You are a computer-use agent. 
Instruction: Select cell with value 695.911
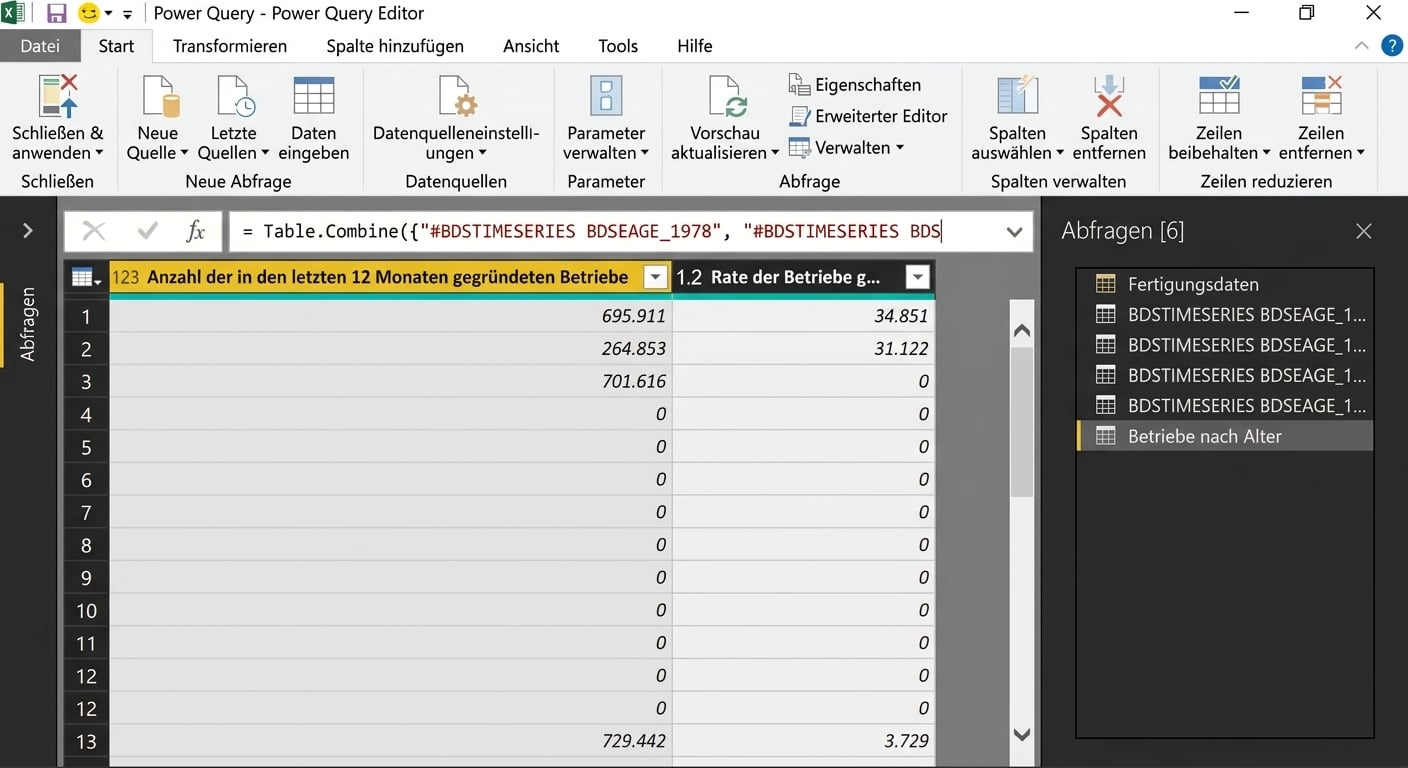click(x=391, y=316)
